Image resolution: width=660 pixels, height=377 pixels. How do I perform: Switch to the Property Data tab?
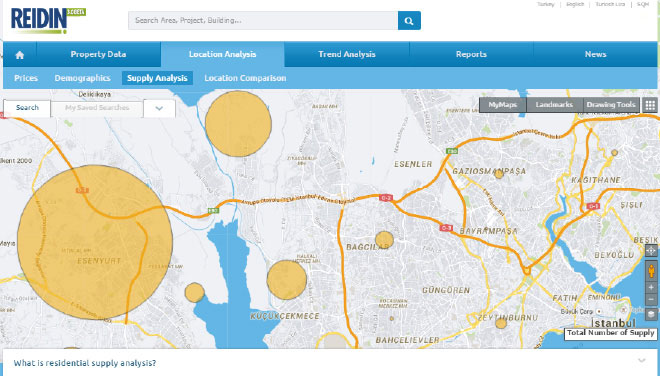click(x=98, y=54)
